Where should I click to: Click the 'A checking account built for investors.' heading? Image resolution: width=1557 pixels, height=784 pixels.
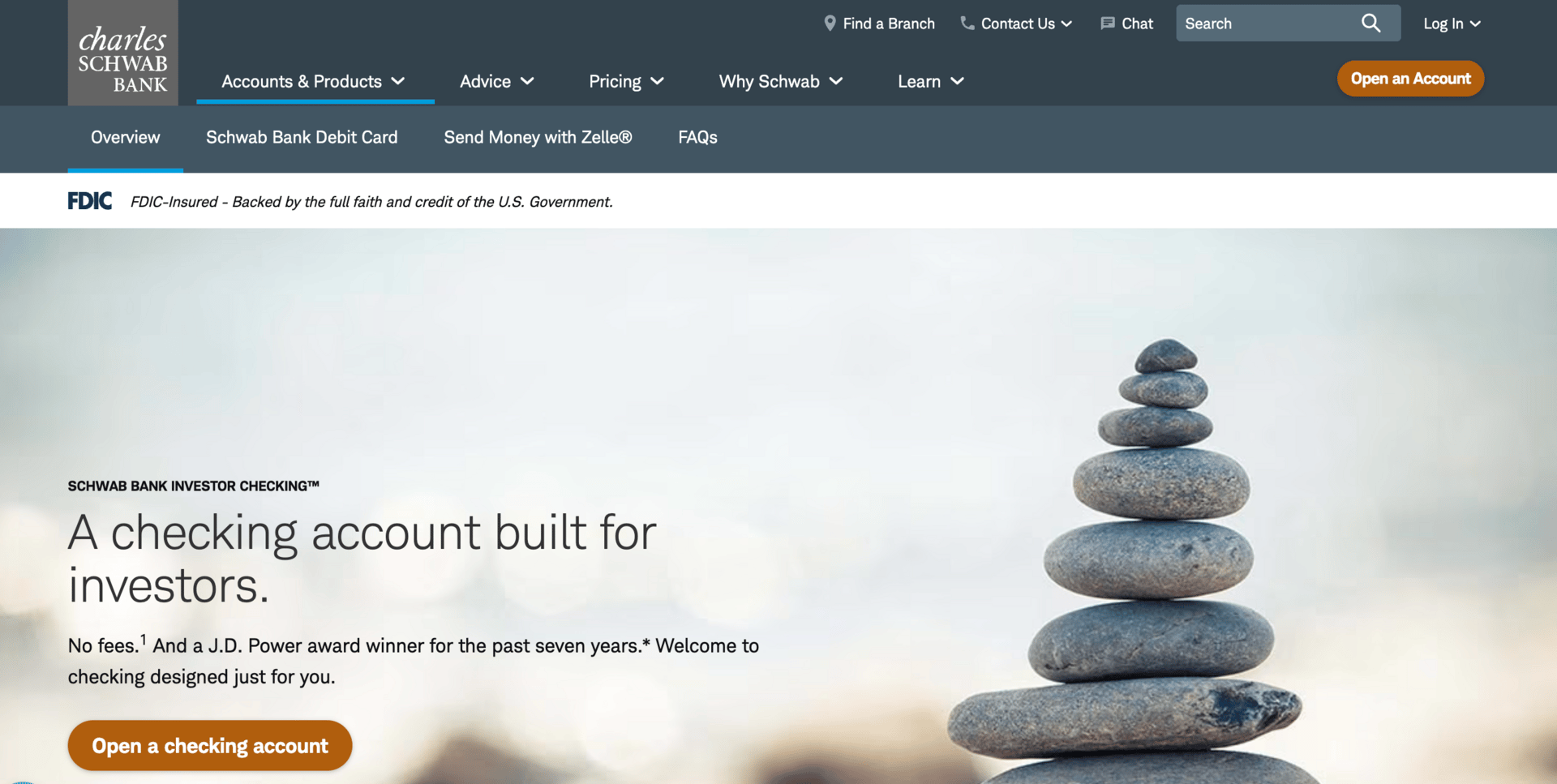tap(362, 559)
